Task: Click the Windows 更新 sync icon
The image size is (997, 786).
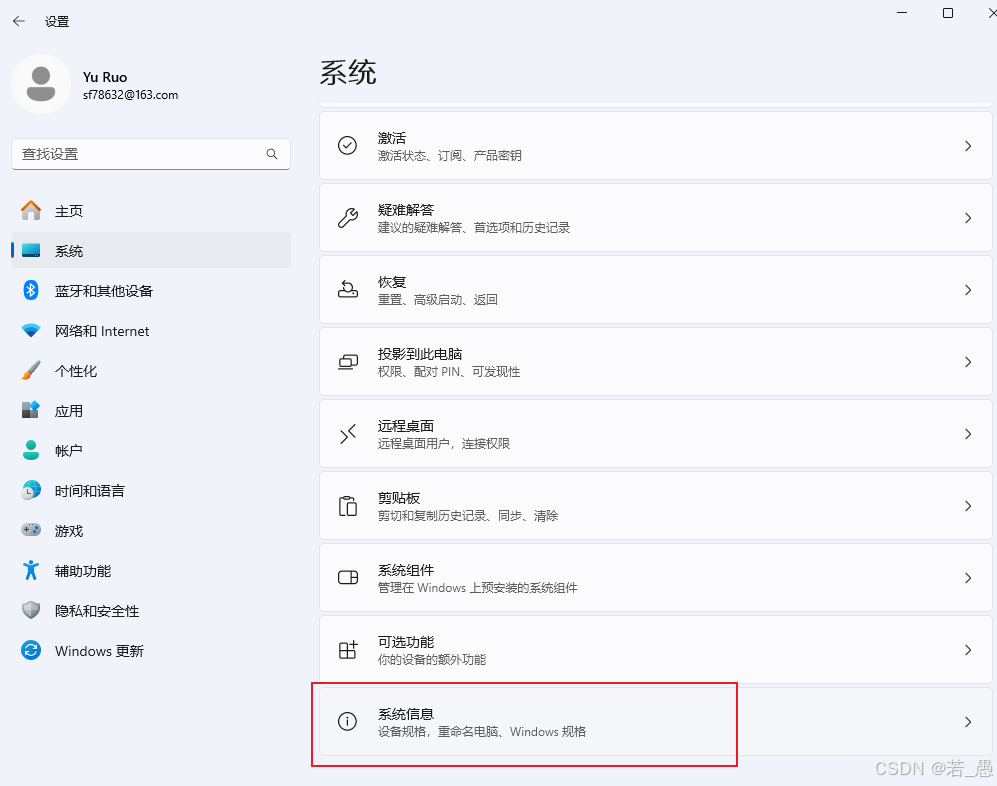Action: pos(31,651)
